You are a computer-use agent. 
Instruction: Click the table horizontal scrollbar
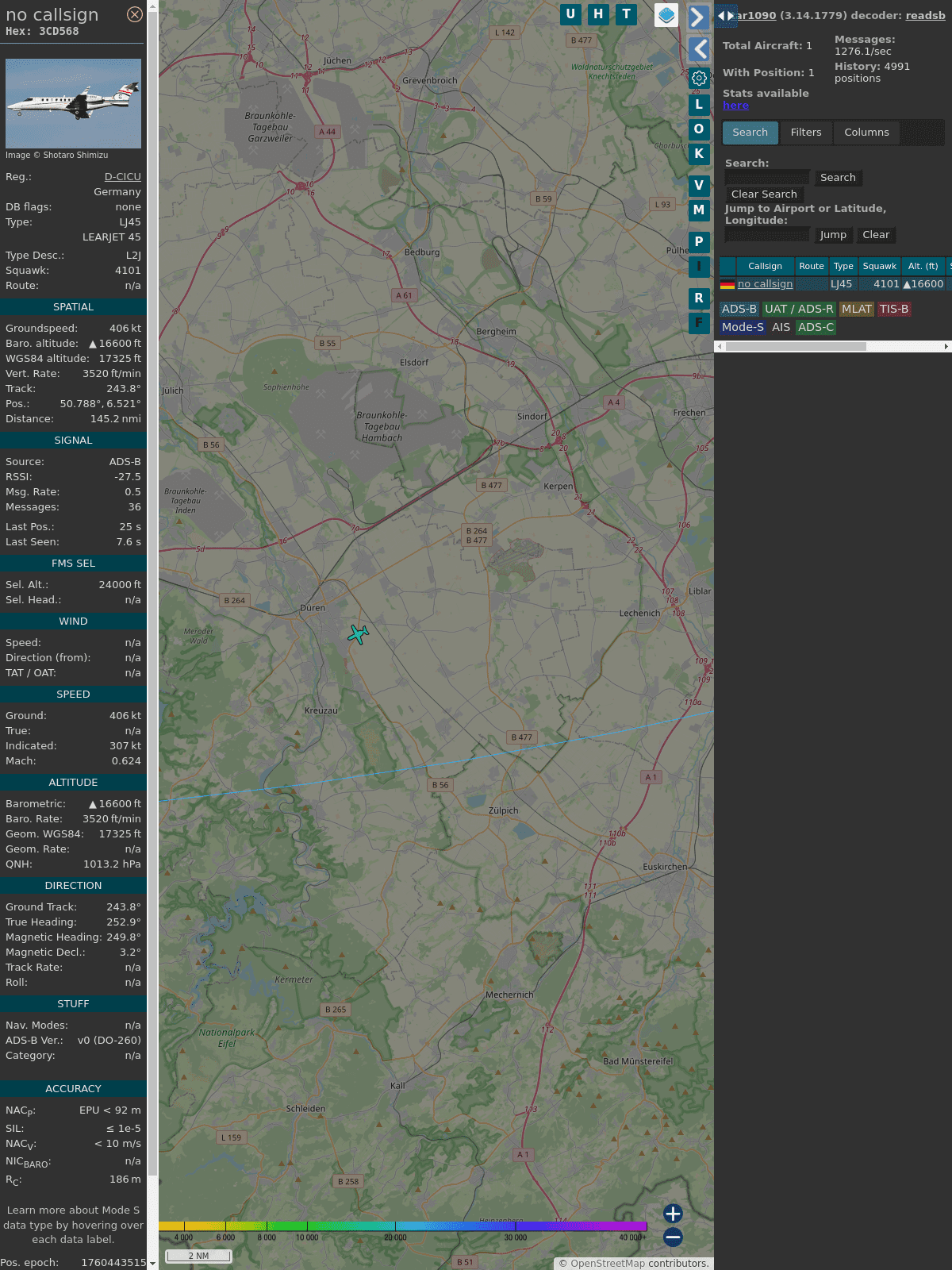tap(796, 347)
